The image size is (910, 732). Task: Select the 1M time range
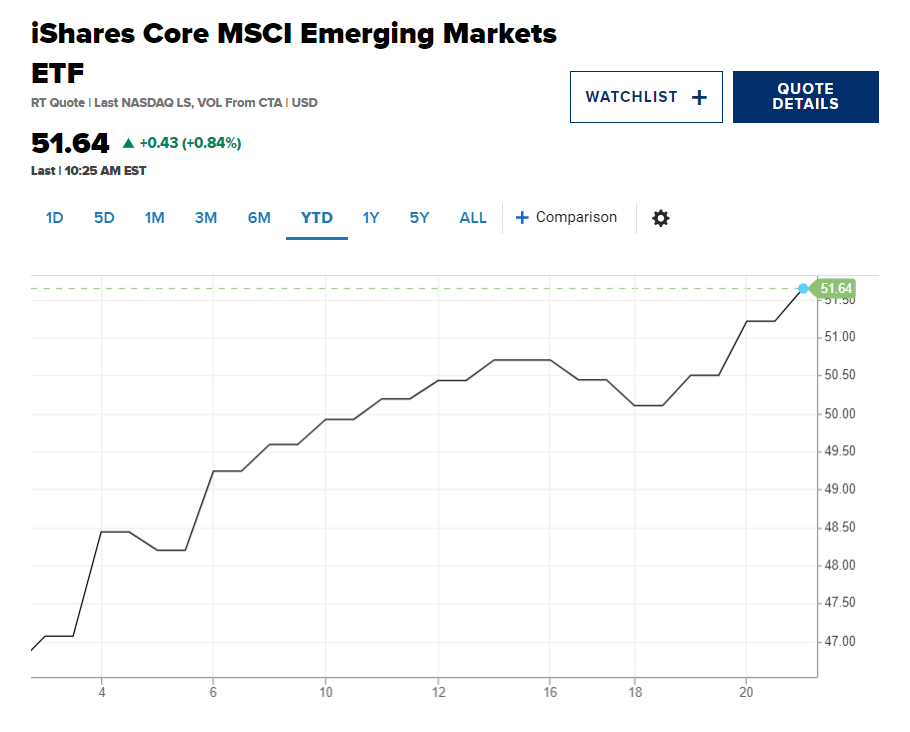pos(154,218)
